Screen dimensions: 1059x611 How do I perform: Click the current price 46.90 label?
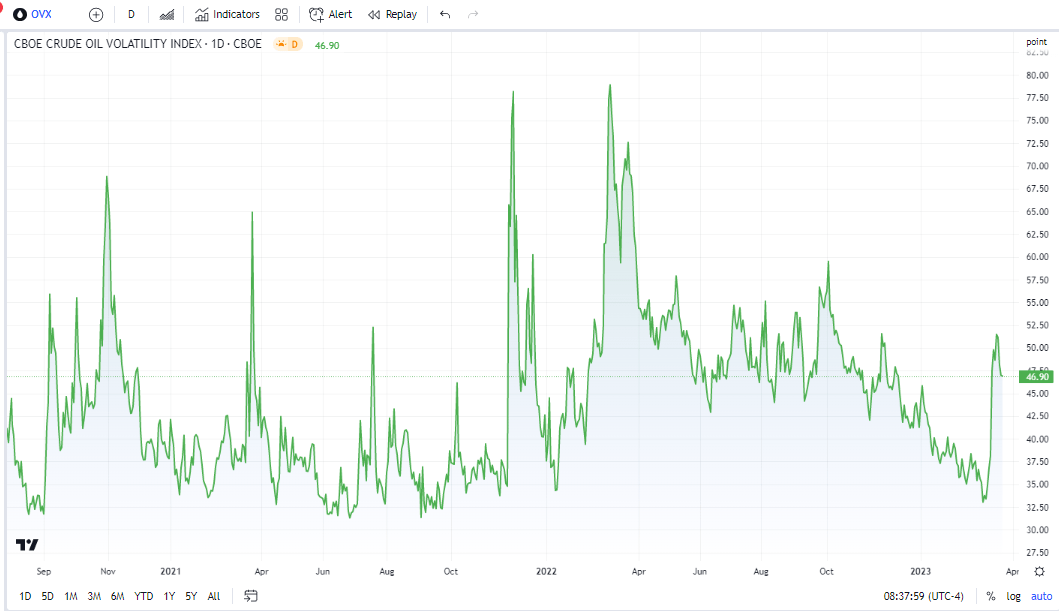(1038, 377)
